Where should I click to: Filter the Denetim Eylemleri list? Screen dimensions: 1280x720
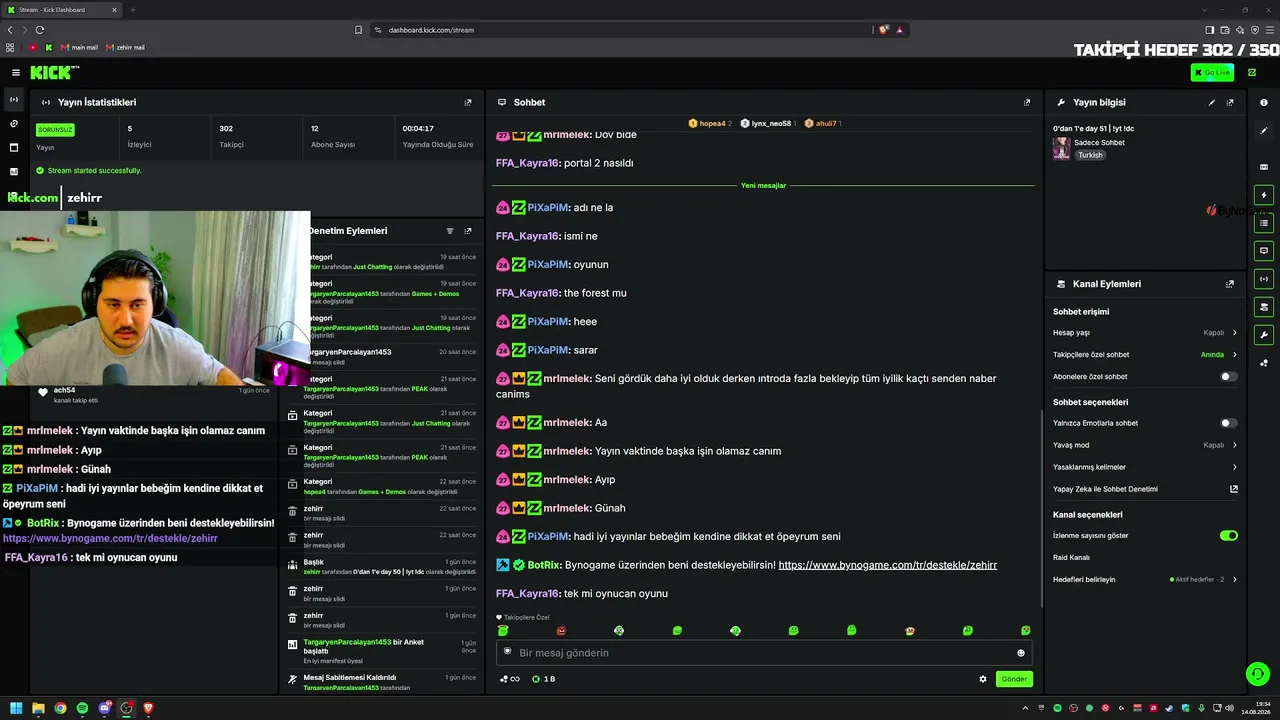click(450, 231)
